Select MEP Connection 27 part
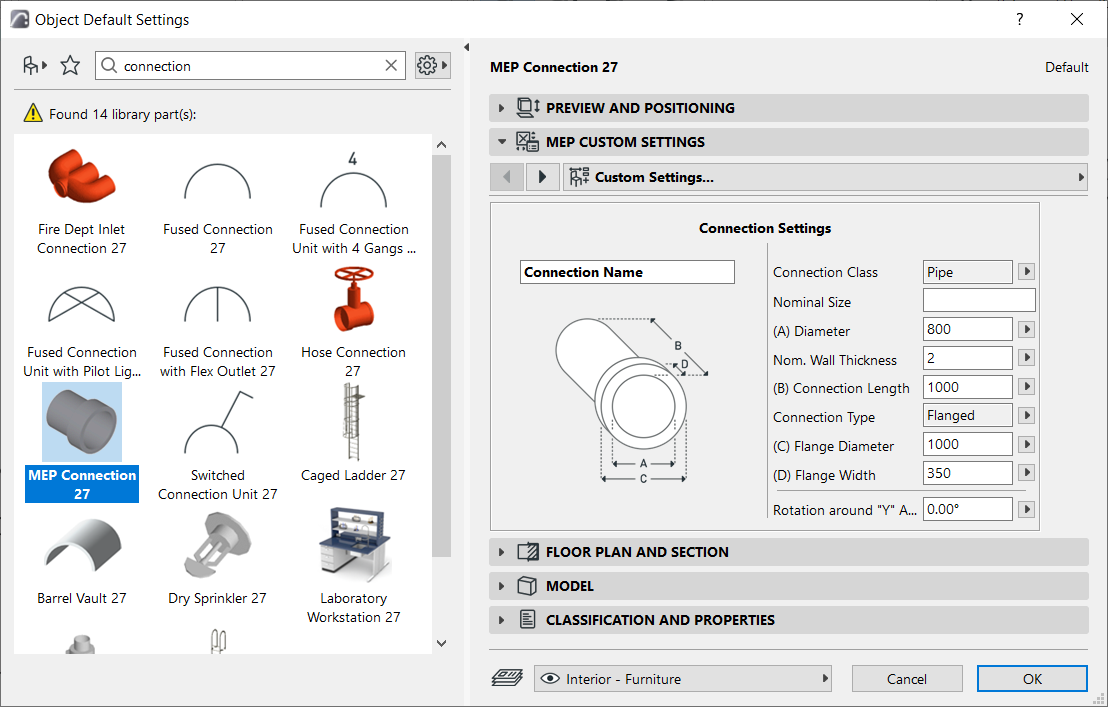The width and height of the screenshot is (1108, 707). click(82, 442)
